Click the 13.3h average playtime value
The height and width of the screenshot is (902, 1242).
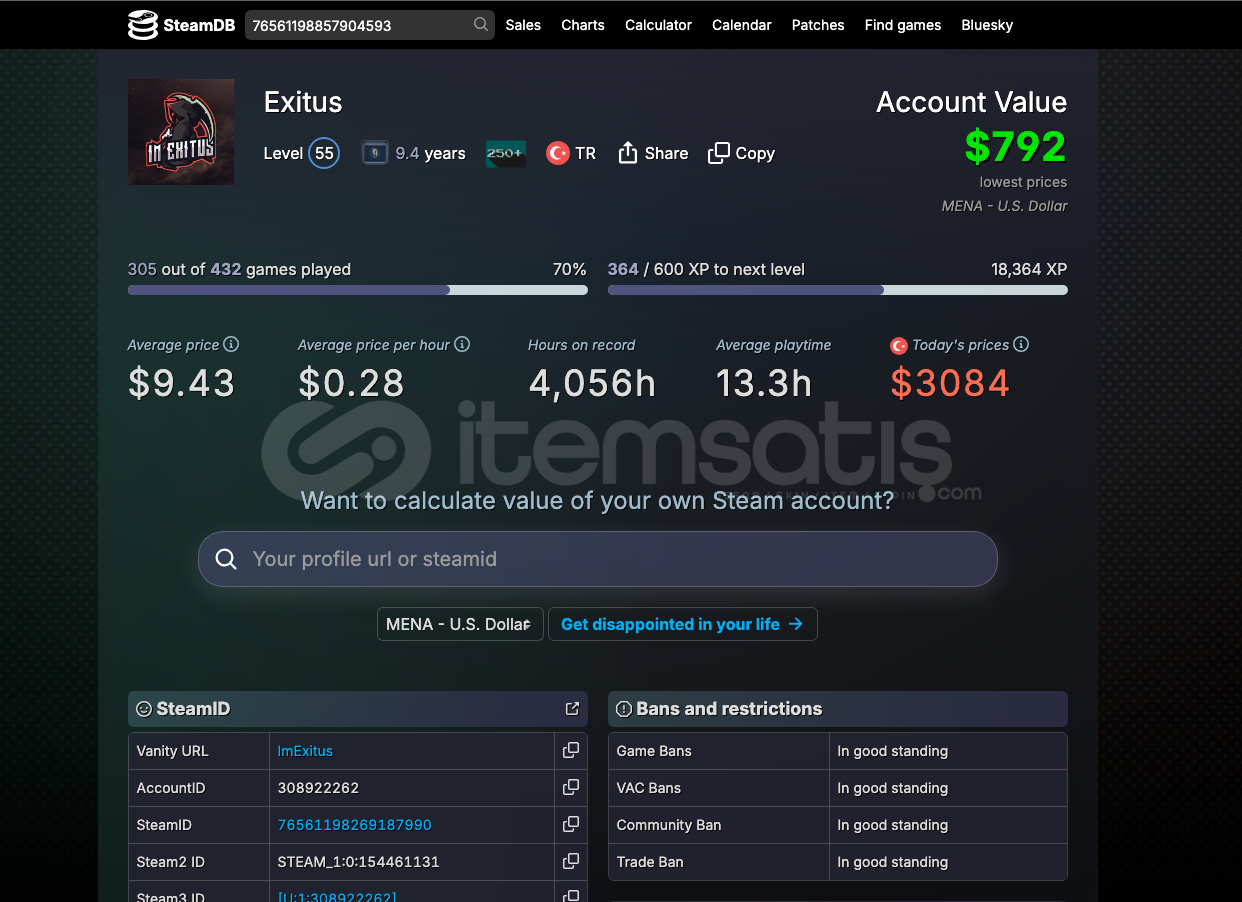pyautogui.click(x=764, y=383)
